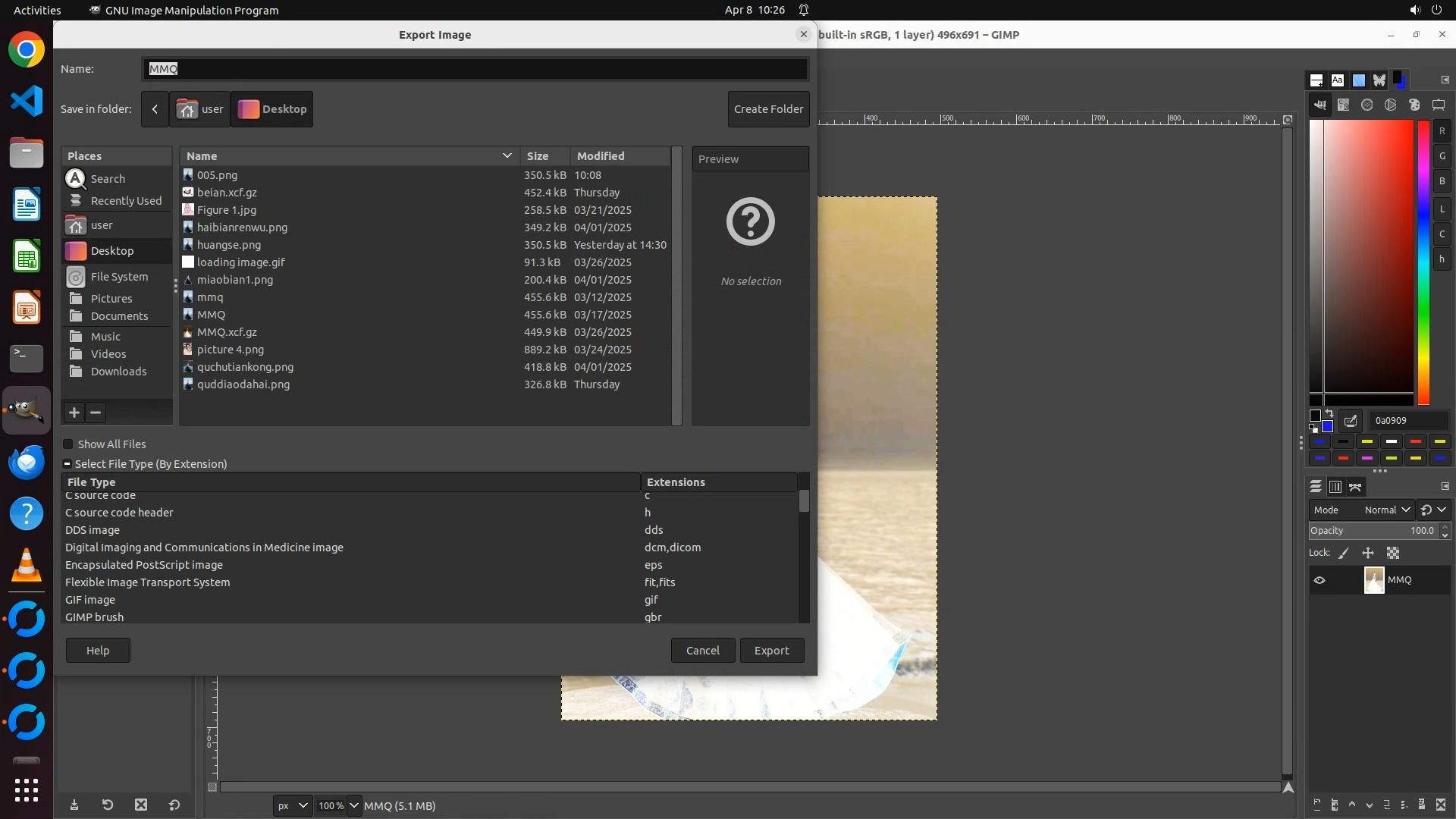Select GIF image file type
This screenshot has width=1456, height=819.
90,600
